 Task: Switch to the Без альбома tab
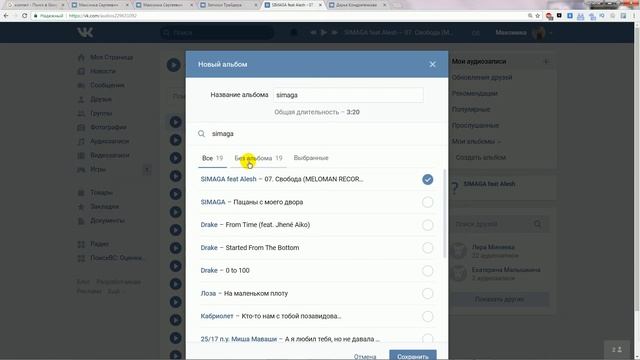258,158
